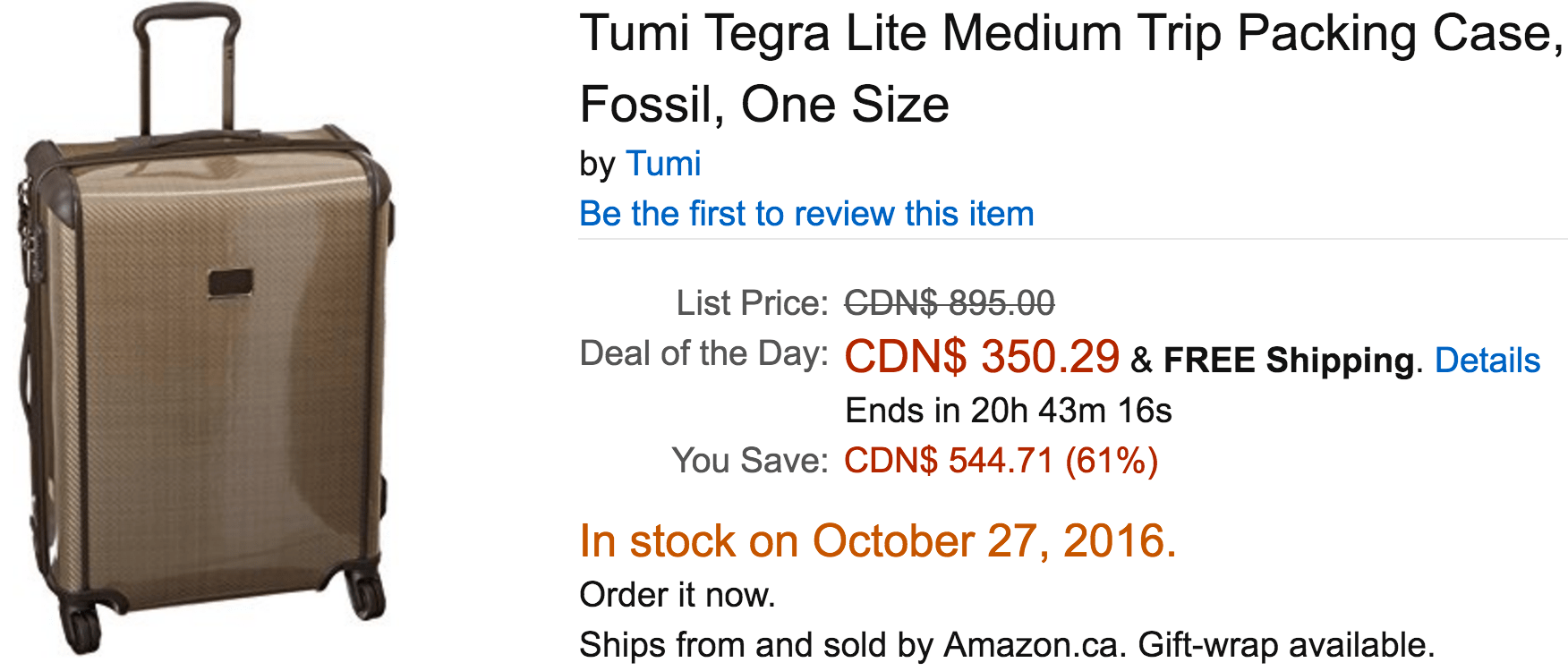Image resolution: width=1568 pixels, height=671 pixels.
Task: Click the 'List Price:' label
Action: coord(753,303)
